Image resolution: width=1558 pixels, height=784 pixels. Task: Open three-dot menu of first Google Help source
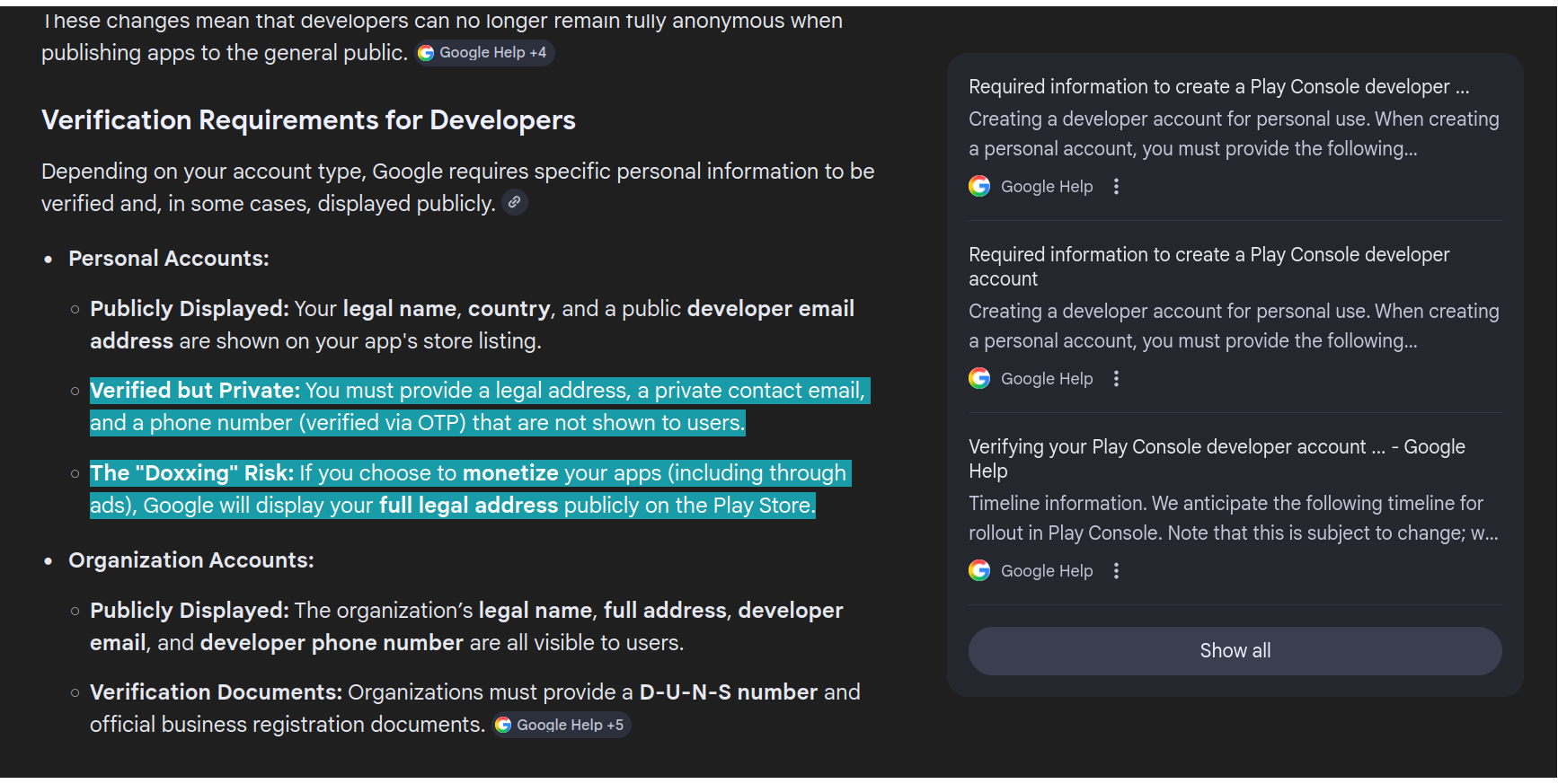pyautogui.click(x=1116, y=187)
